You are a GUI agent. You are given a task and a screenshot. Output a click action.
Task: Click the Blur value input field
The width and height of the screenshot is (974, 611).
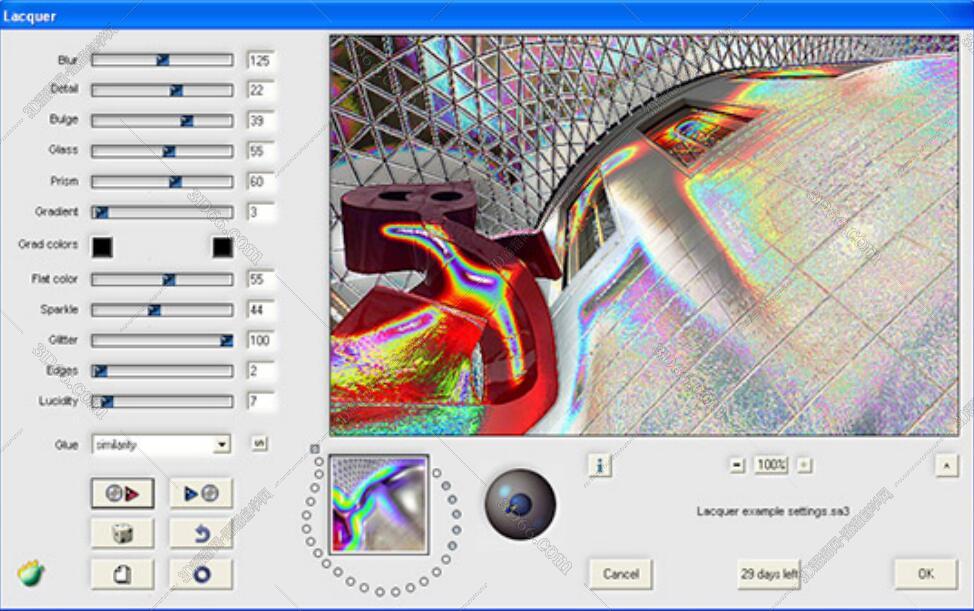click(x=261, y=60)
